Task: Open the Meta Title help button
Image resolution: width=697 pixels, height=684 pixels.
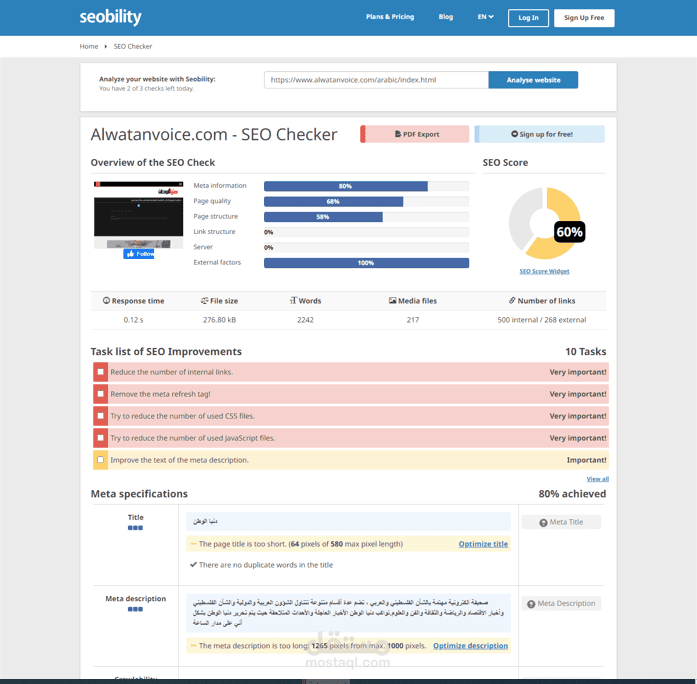Action: pyautogui.click(x=561, y=522)
